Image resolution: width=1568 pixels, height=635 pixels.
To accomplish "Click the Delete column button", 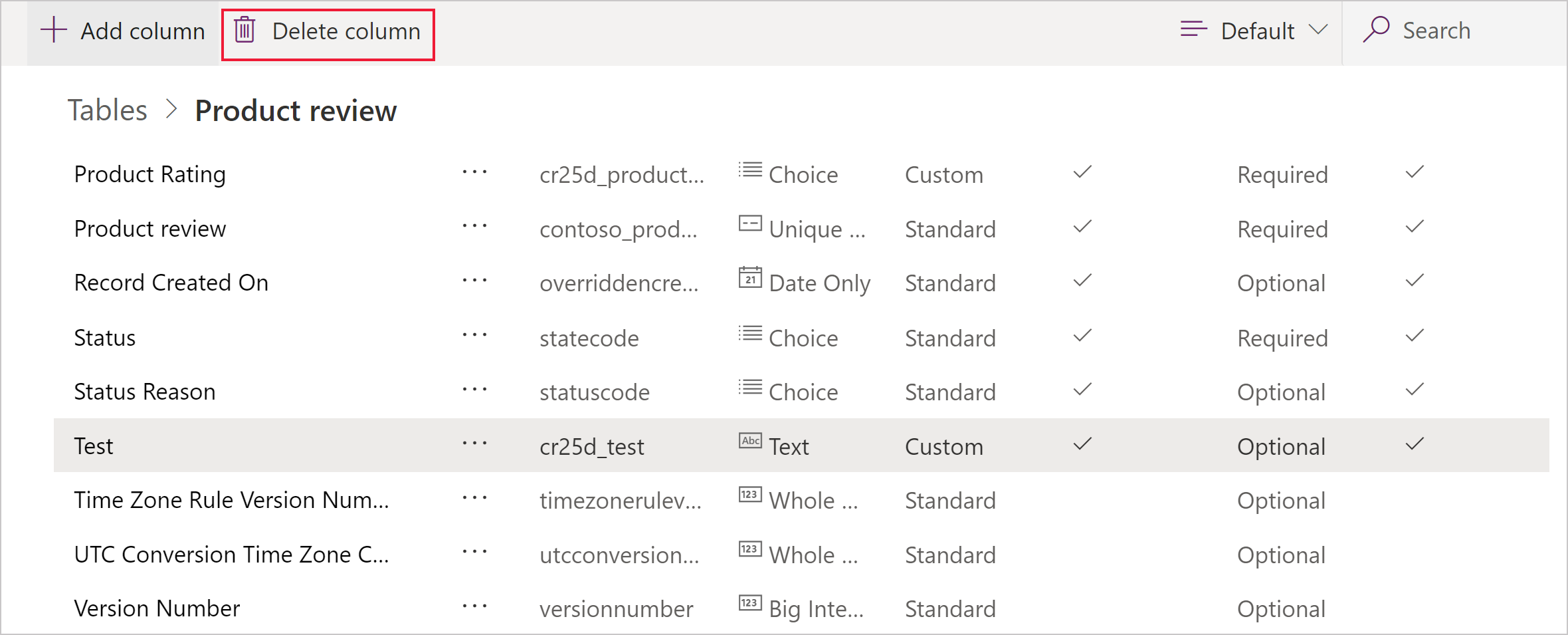I will coord(327,31).
